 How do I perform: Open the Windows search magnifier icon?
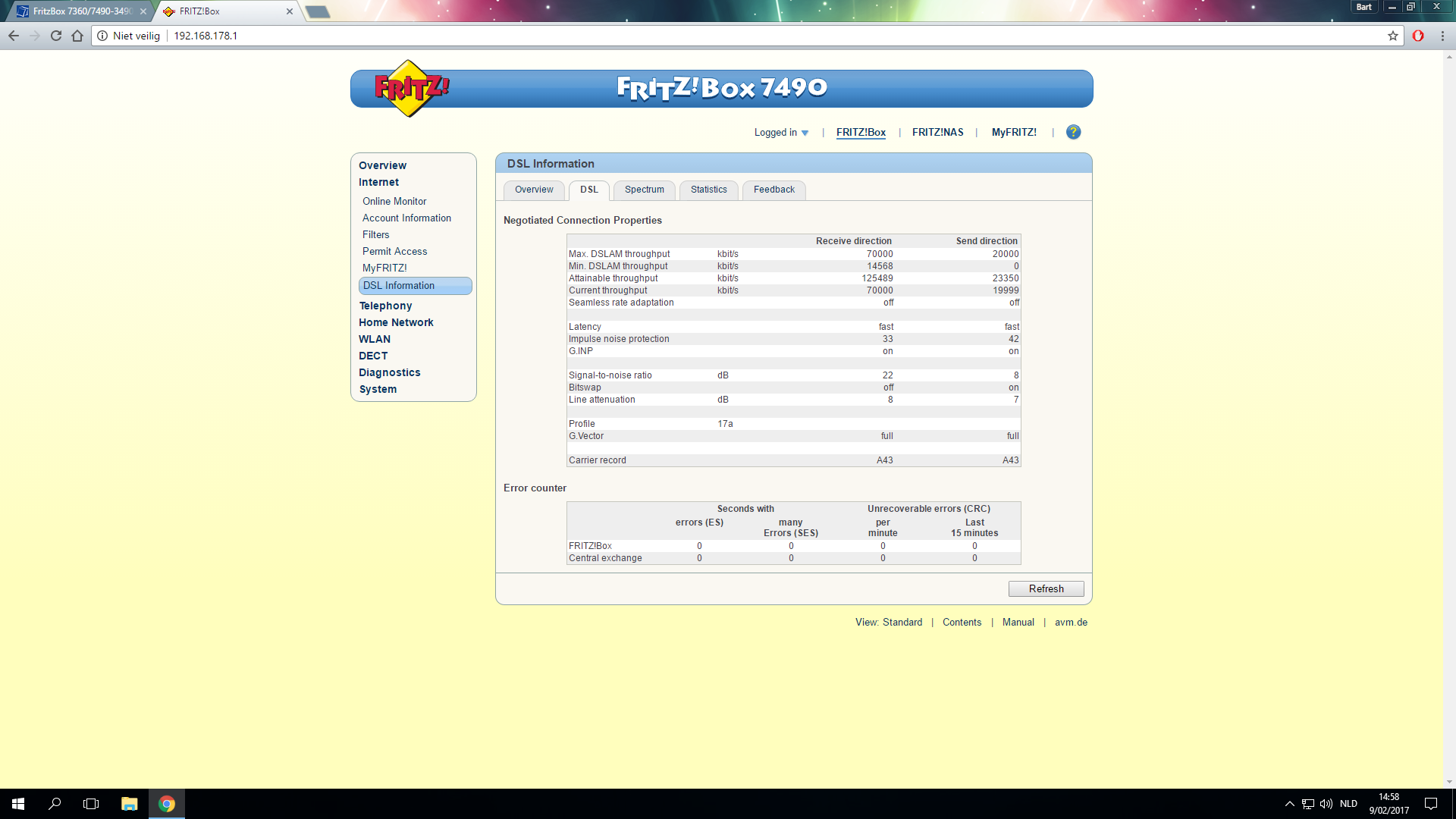pos(55,804)
